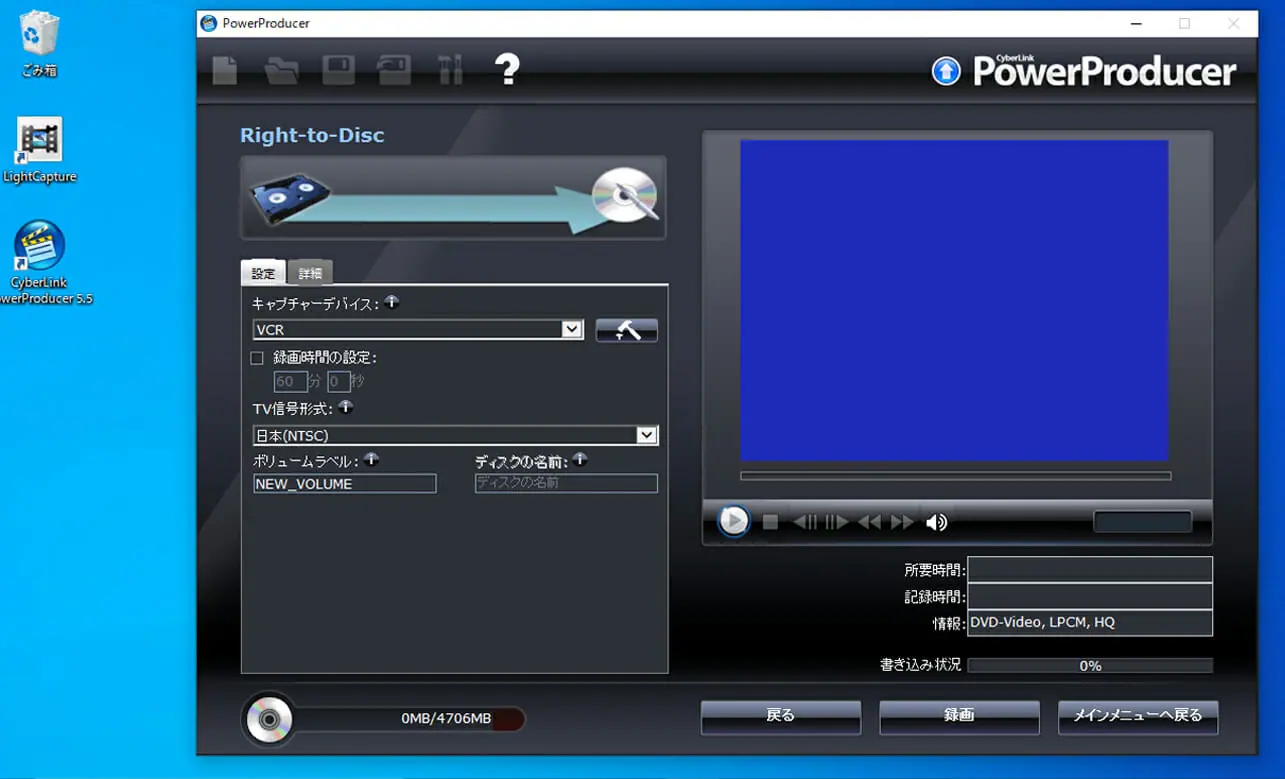The height and width of the screenshot is (779, 1285).
Task: Expand the 日本(NTSC) signal format dropdown
Action: point(647,435)
